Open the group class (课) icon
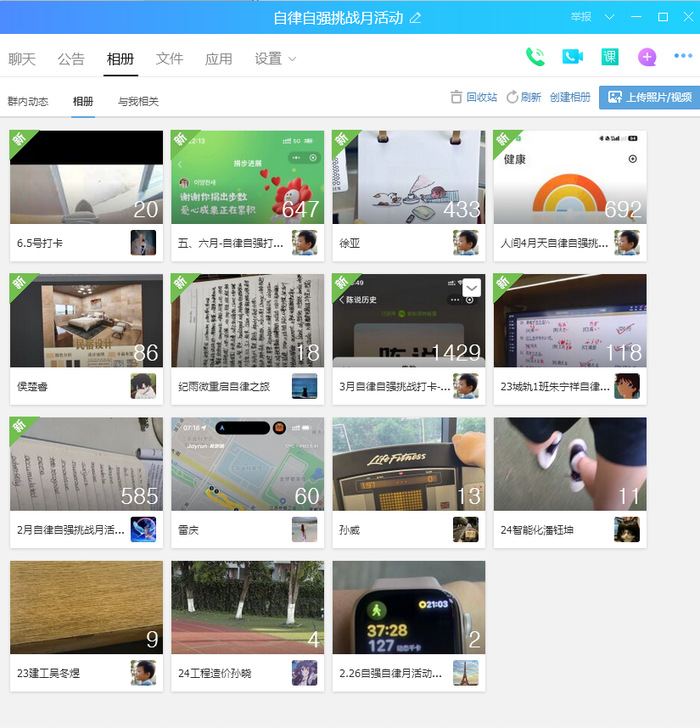This screenshot has width=700, height=728. point(609,57)
